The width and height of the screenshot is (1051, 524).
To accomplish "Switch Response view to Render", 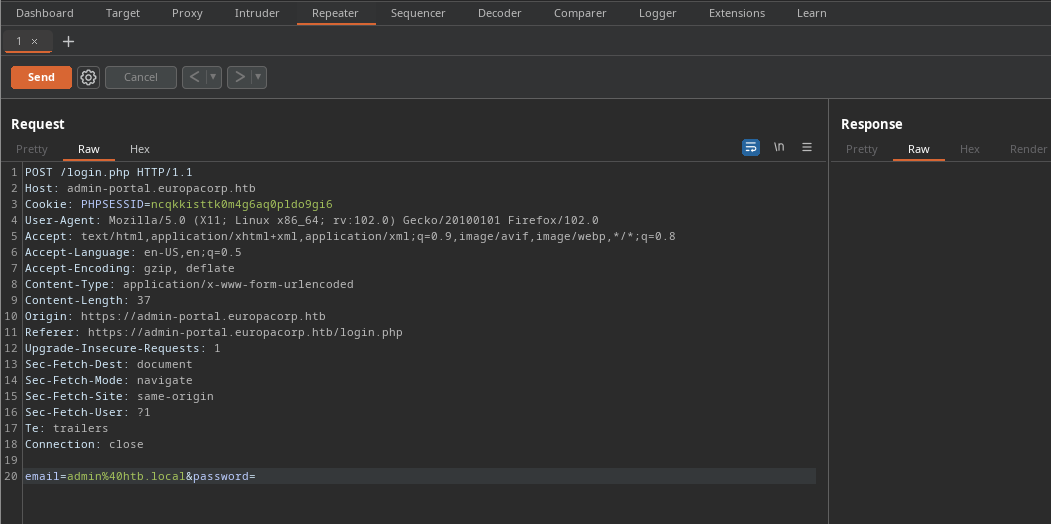I will 1028,149.
